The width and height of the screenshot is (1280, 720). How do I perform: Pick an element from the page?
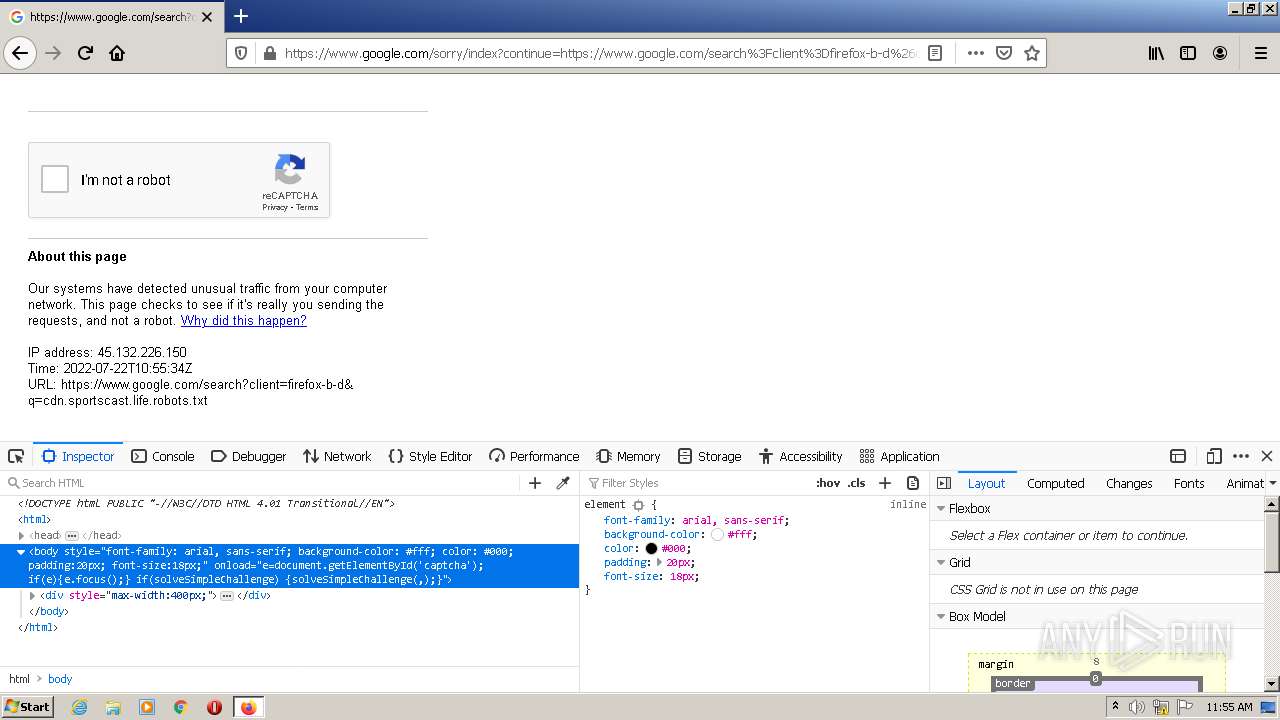[x=16, y=456]
